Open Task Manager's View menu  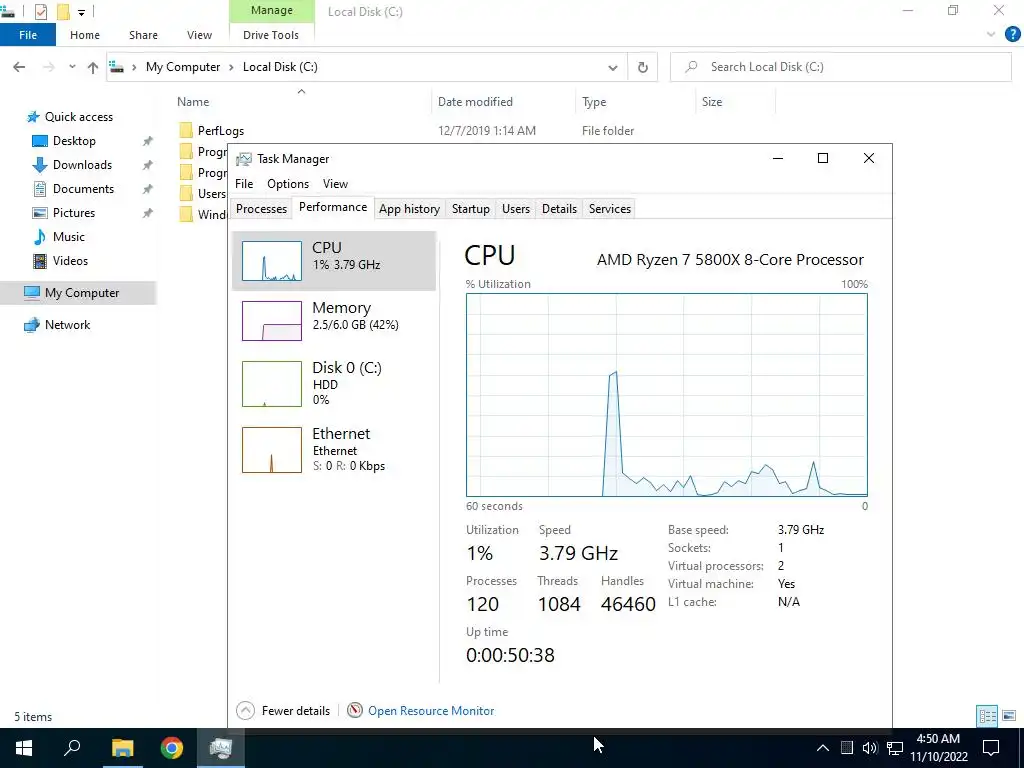(335, 184)
